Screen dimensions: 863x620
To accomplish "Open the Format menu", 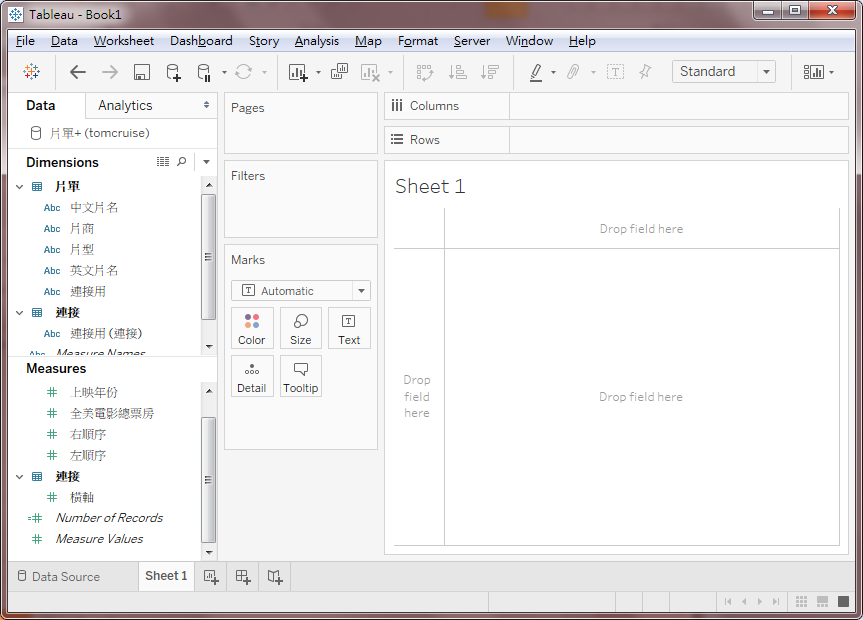I will pyautogui.click(x=418, y=41).
